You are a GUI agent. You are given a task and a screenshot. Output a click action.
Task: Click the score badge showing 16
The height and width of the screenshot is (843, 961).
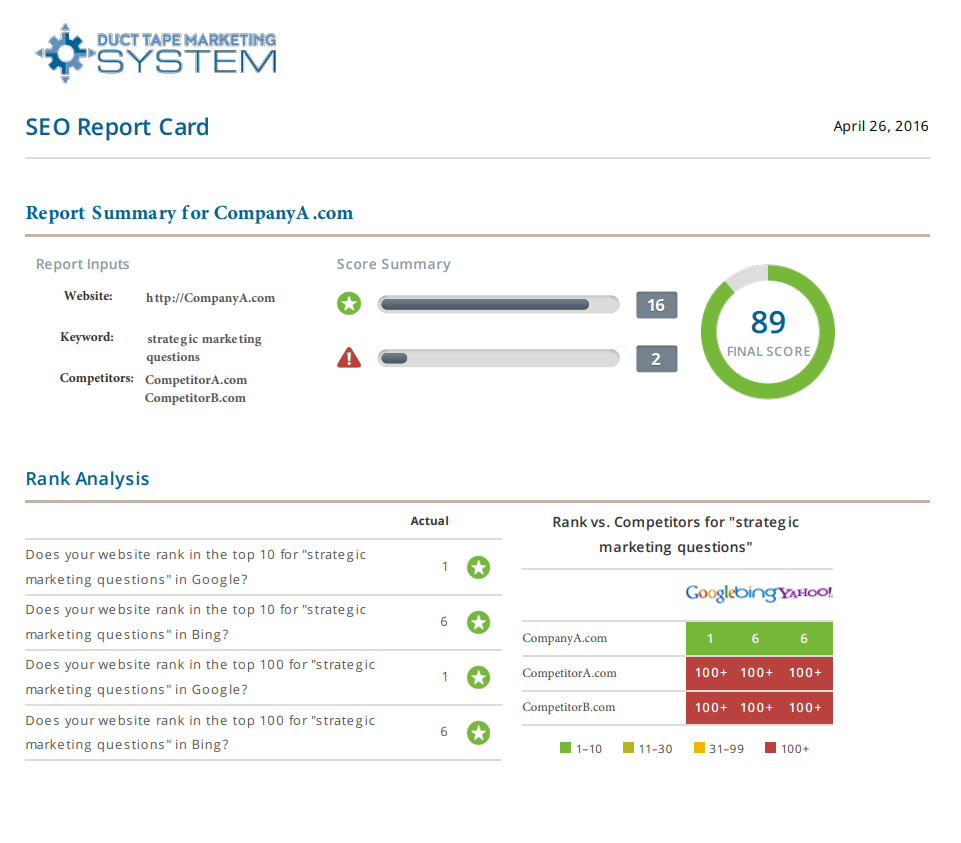point(656,305)
